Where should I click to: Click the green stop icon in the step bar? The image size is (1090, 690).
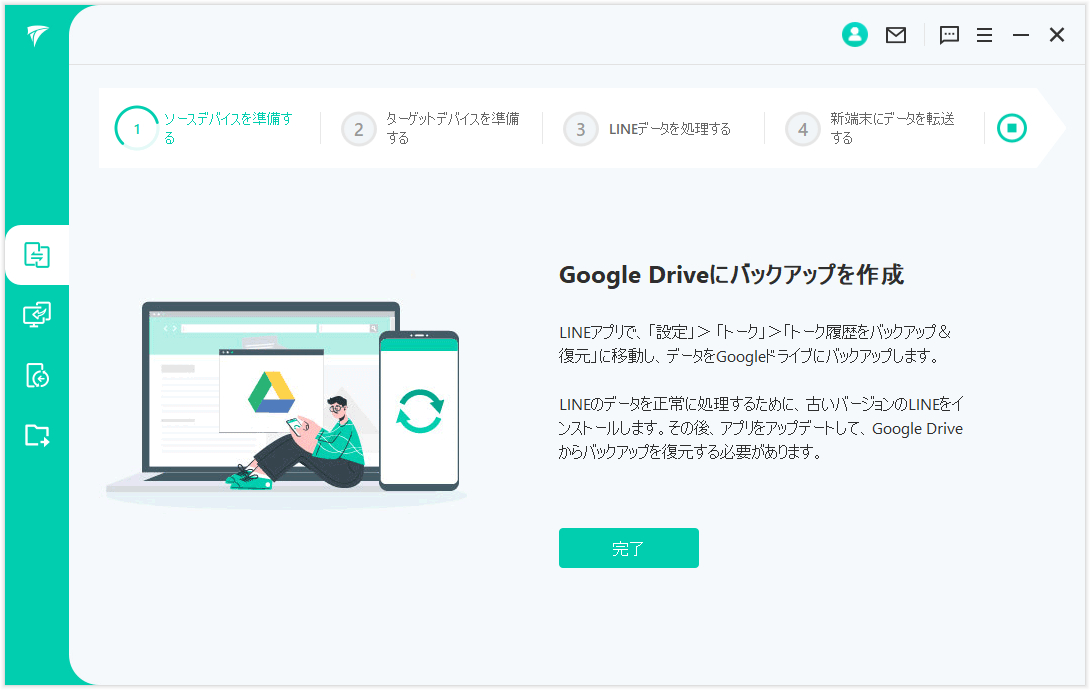point(1011,128)
